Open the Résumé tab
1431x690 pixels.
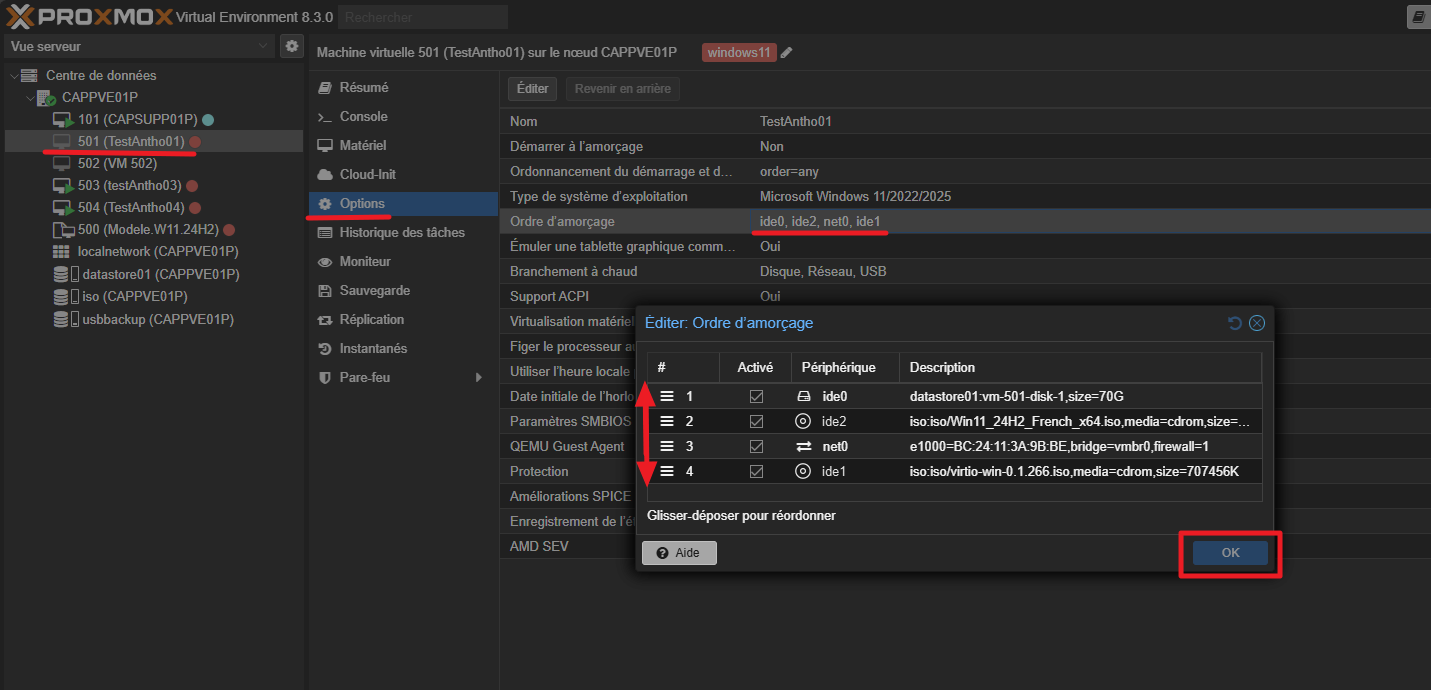(403, 88)
